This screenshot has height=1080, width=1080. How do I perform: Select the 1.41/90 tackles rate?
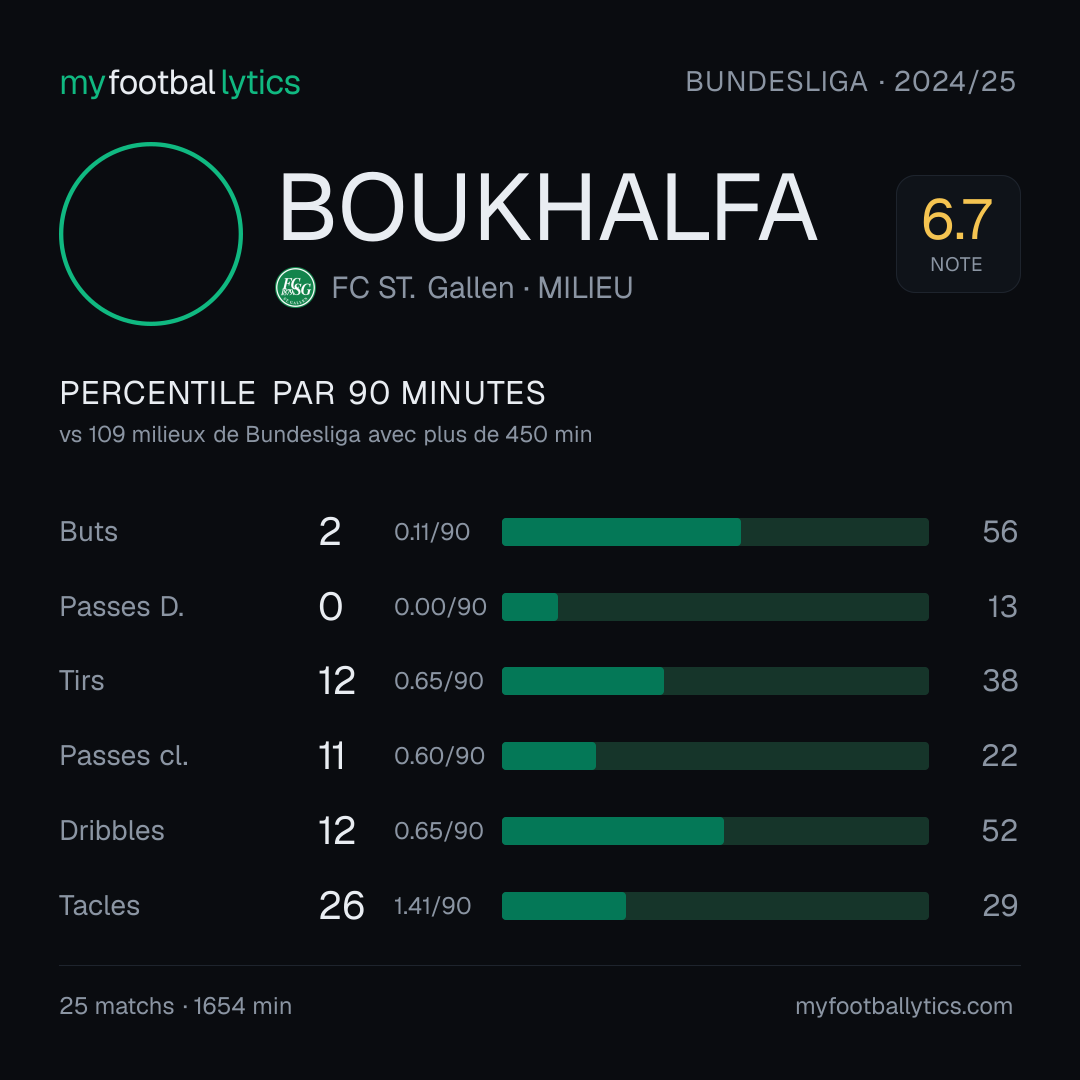click(x=433, y=906)
